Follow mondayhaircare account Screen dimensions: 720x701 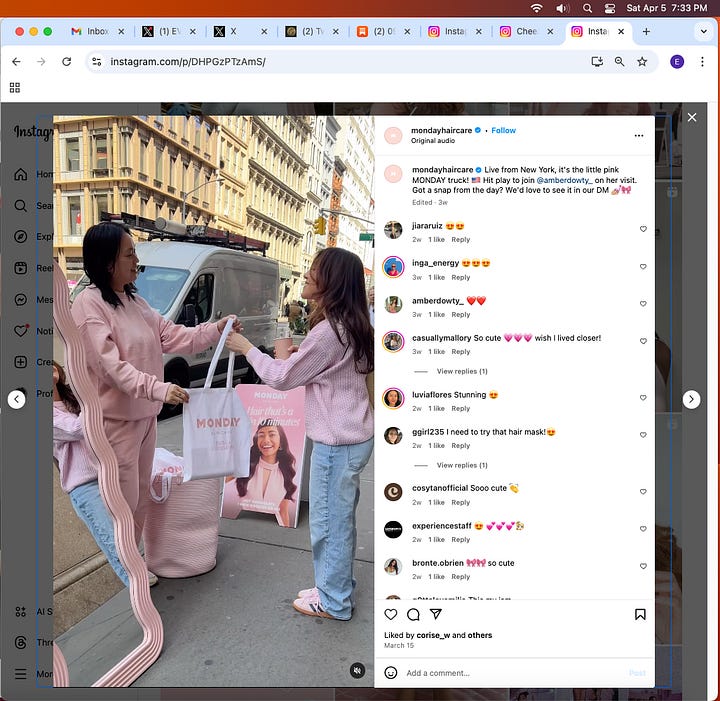(x=503, y=130)
